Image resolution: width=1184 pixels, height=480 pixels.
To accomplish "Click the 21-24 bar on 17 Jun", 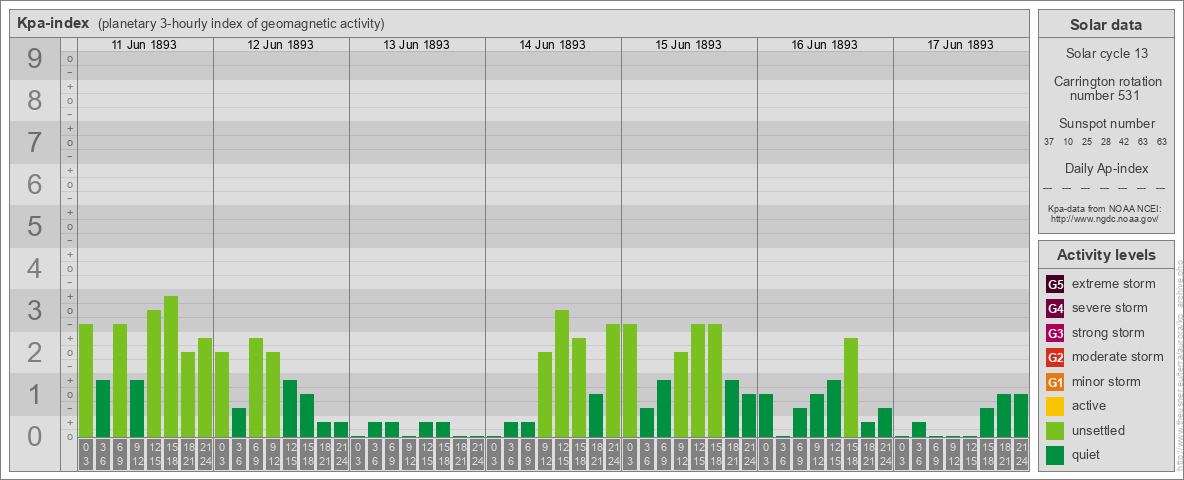I will pyautogui.click(x=1020, y=416).
